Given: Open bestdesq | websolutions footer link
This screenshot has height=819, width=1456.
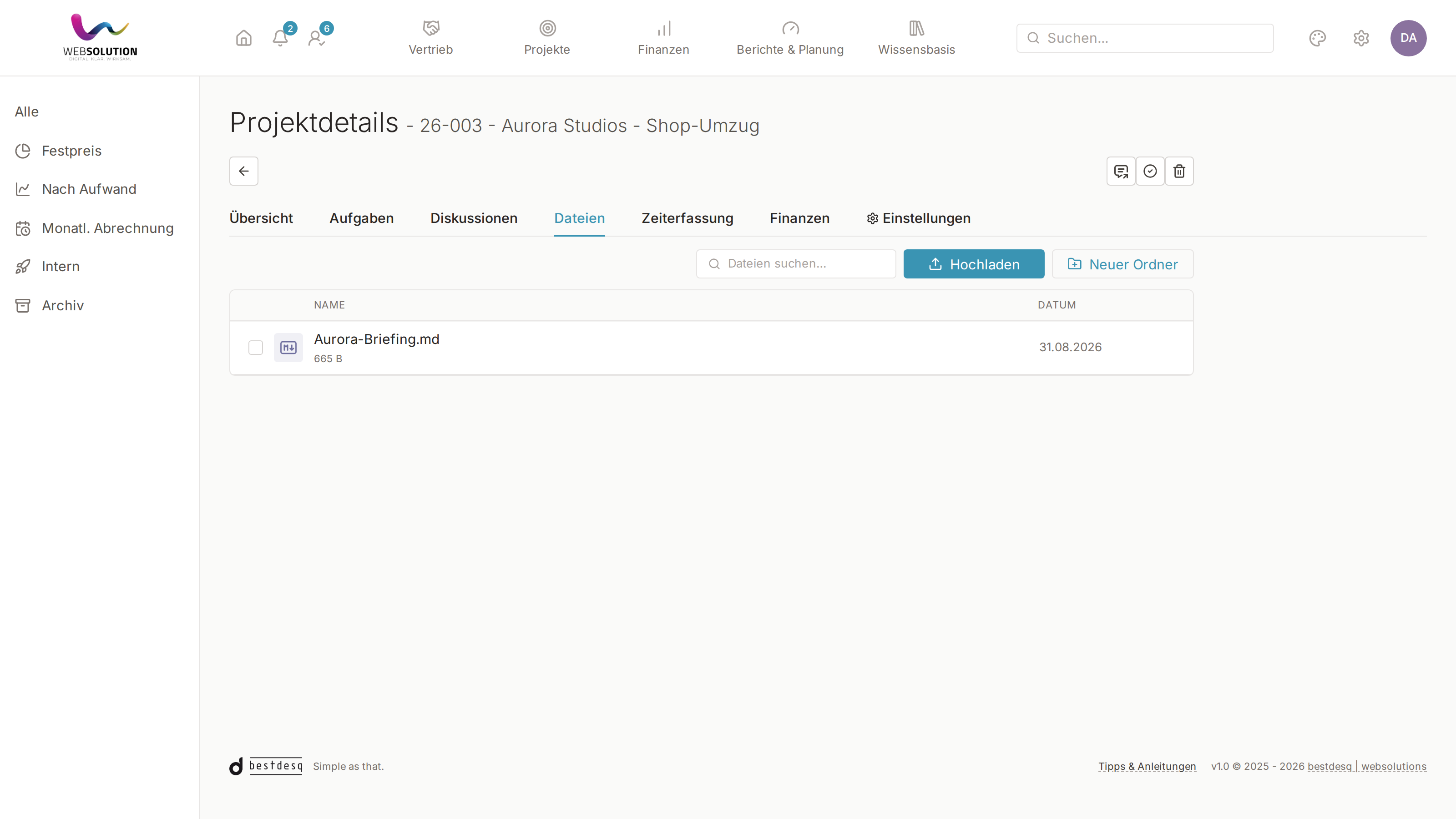Looking at the screenshot, I should (x=1367, y=766).
